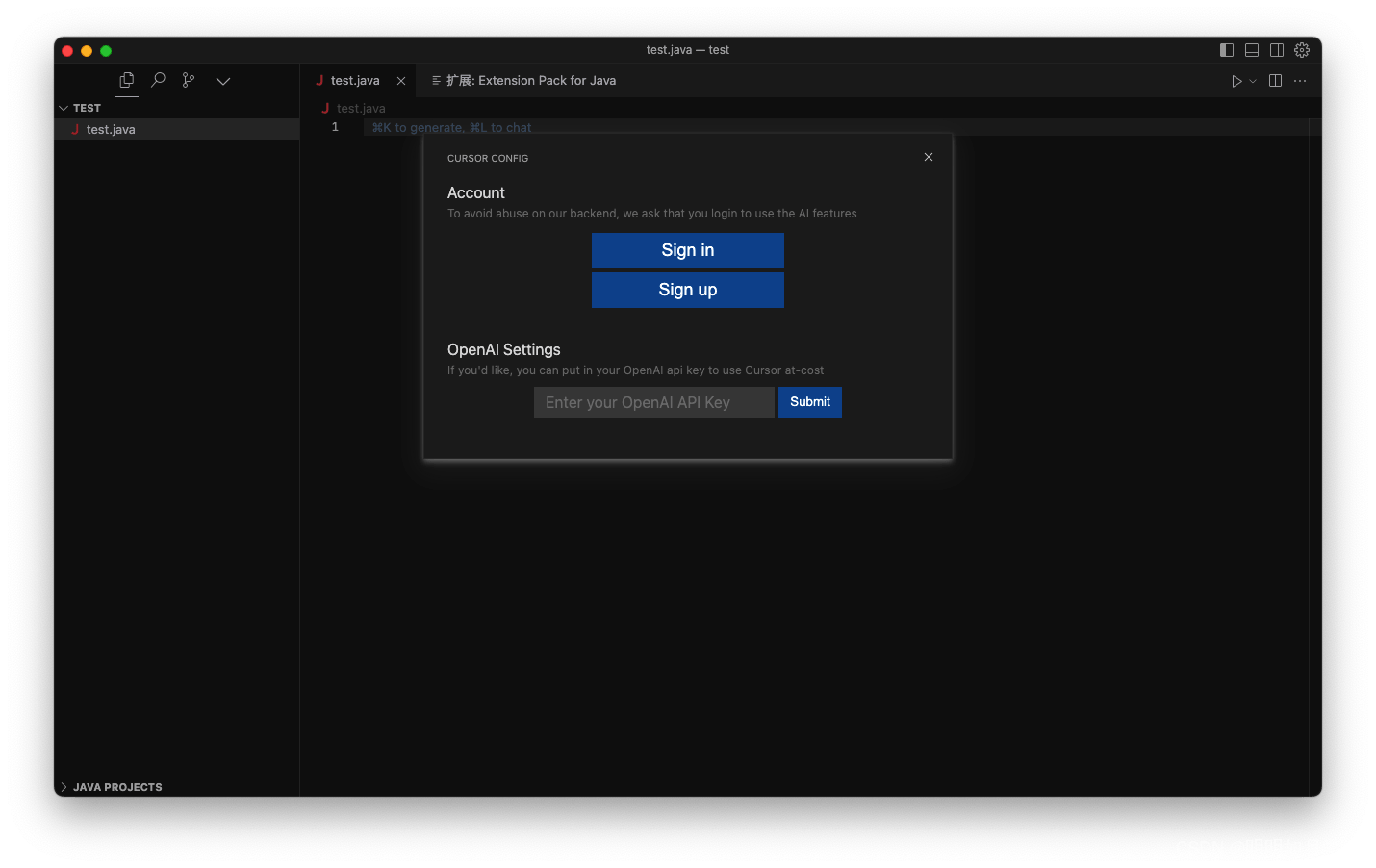Open the Source Control view icon
Screen dimensions: 1376x868
click(189, 81)
